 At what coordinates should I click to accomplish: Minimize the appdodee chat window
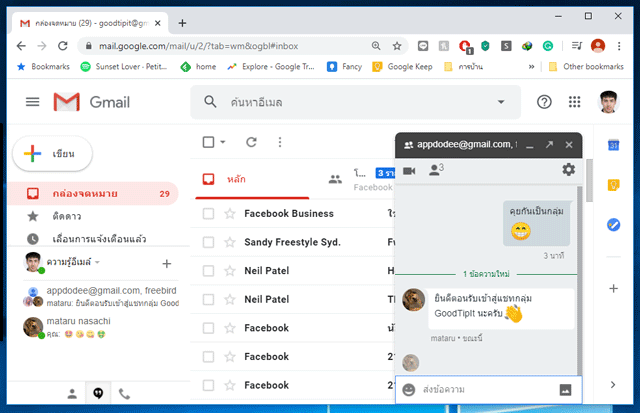(530, 145)
